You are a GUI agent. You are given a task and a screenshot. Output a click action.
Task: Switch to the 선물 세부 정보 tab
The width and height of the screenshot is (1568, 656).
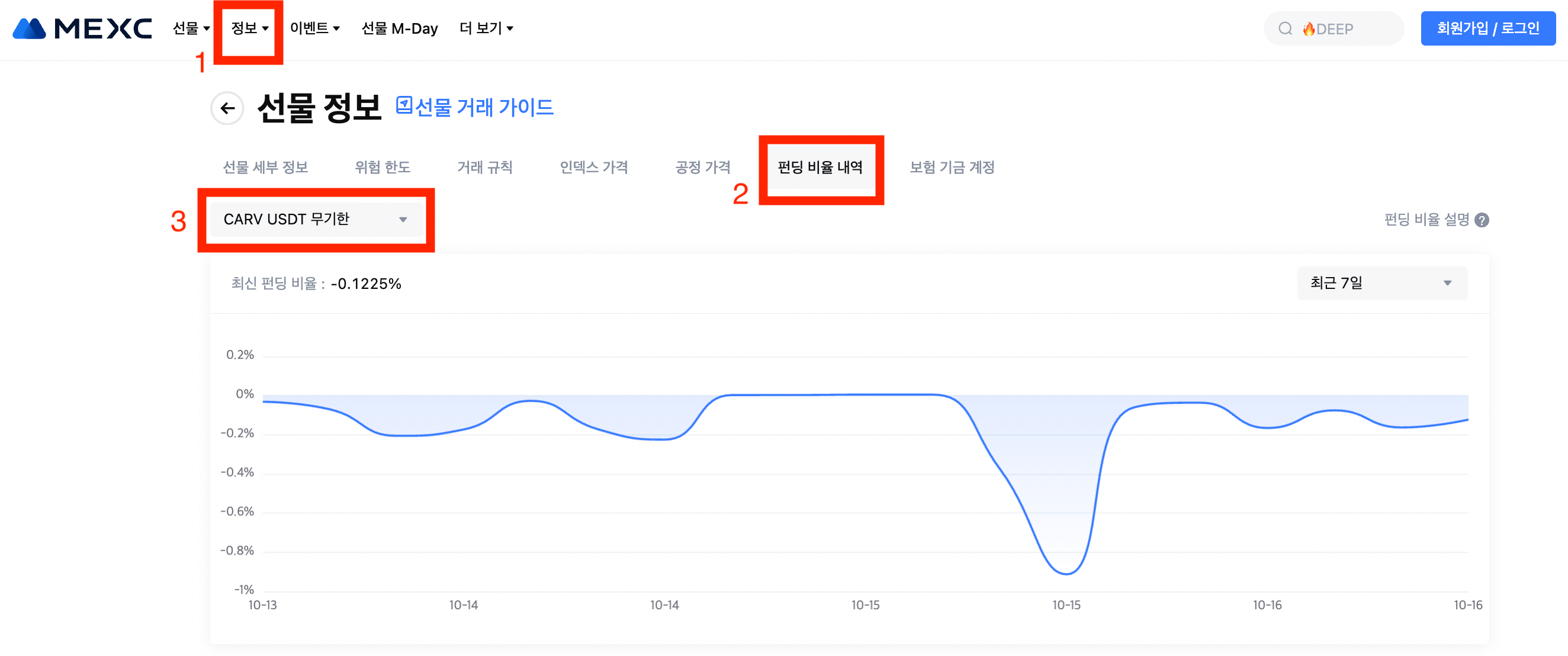(x=265, y=168)
